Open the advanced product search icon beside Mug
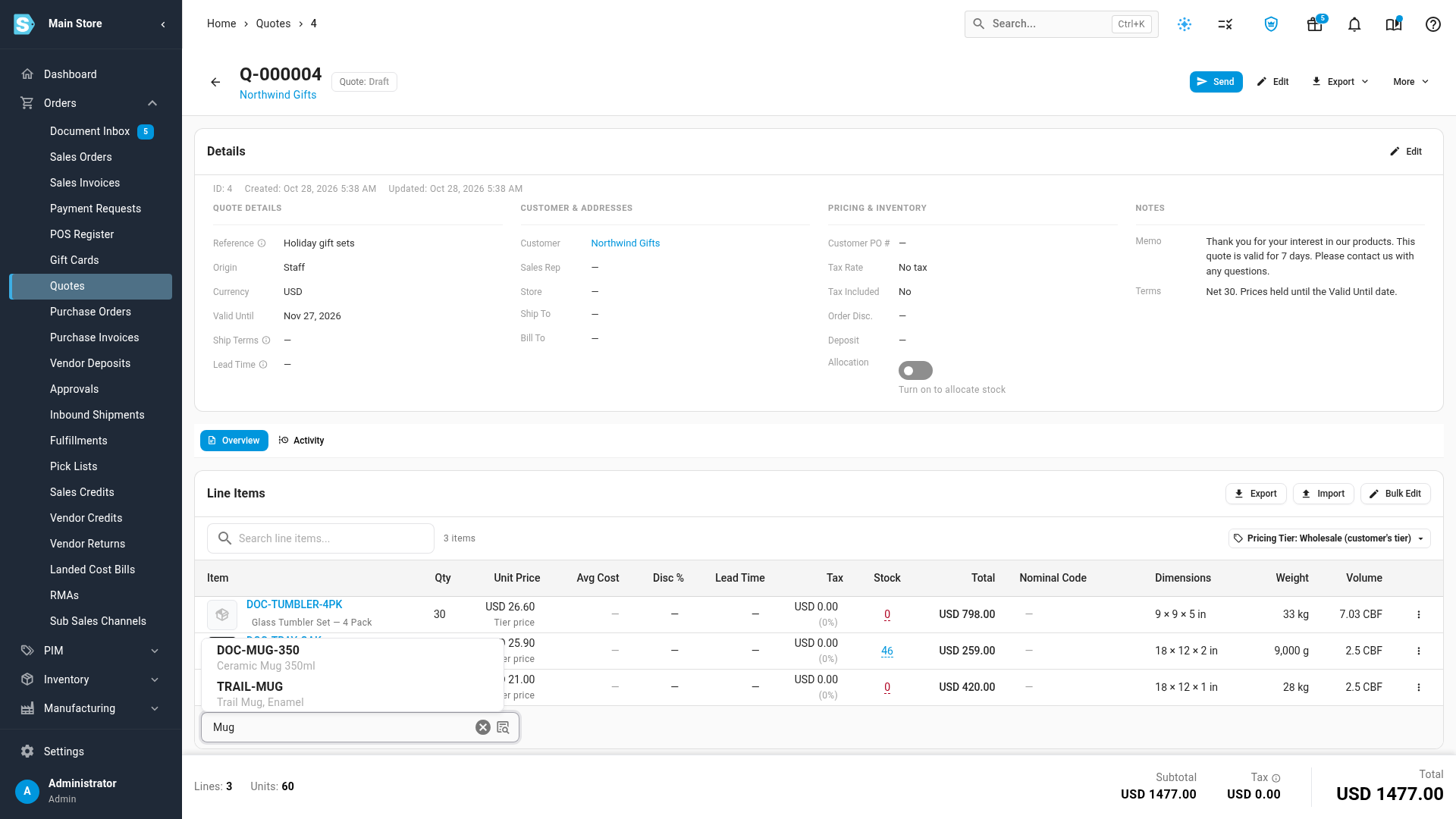 click(503, 727)
